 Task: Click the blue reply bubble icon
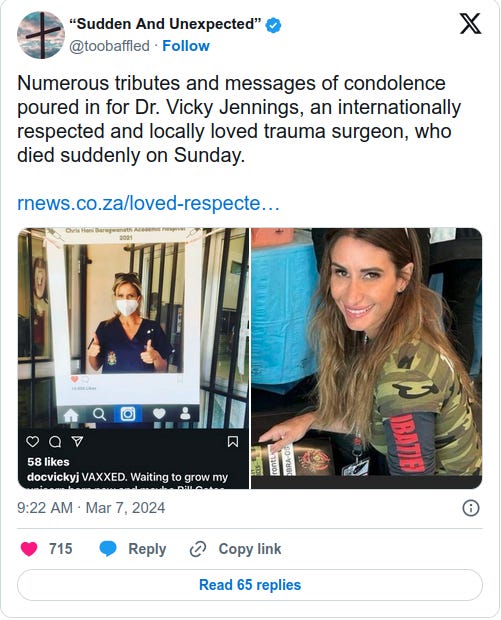click(108, 549)
